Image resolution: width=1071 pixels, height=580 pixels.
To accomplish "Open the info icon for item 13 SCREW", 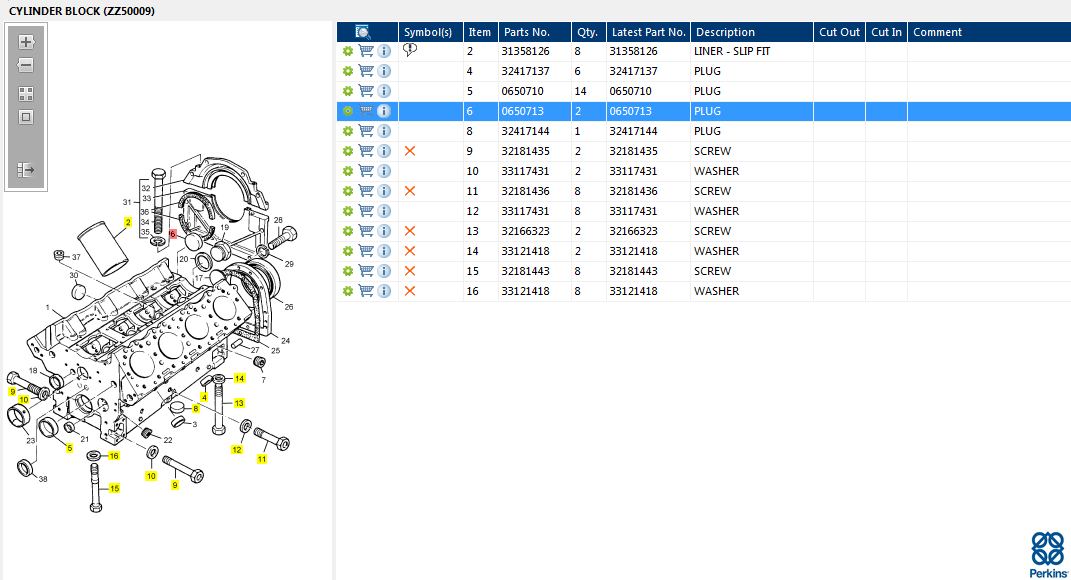I will (384, 231).
